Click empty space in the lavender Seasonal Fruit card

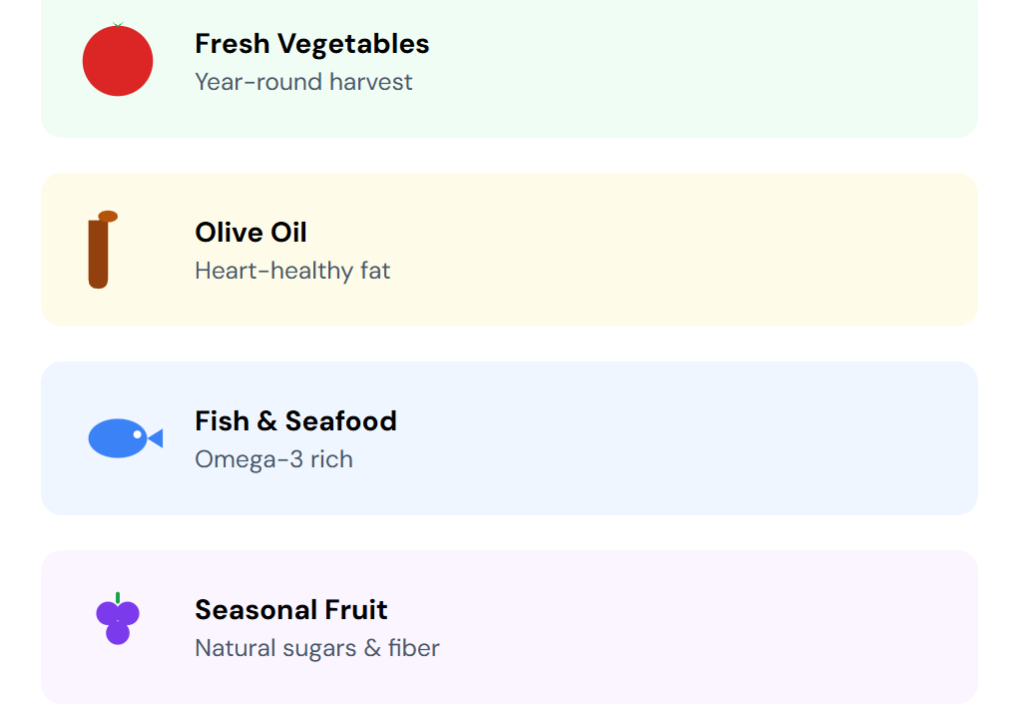click(x=700, y=627)
